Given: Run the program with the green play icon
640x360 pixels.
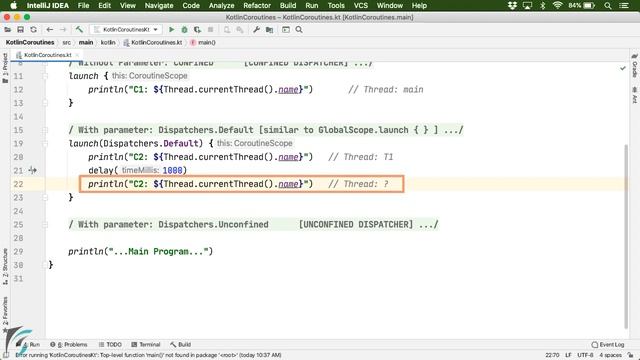Looking at the screenshot, I should 171,29.
